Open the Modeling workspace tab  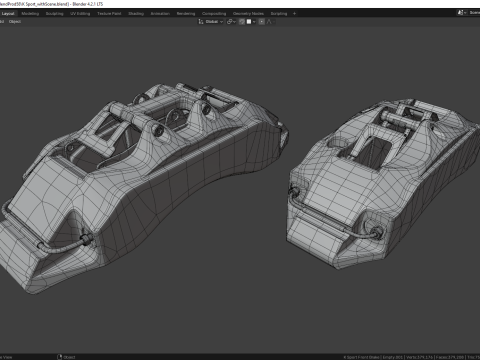point(30,14)
